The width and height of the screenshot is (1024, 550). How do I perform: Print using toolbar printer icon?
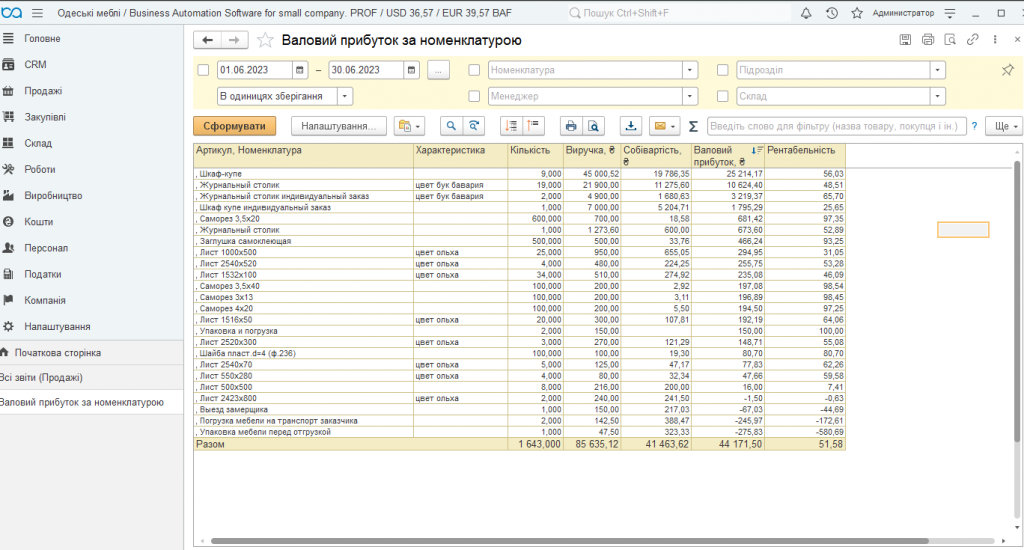click(571, 126)
